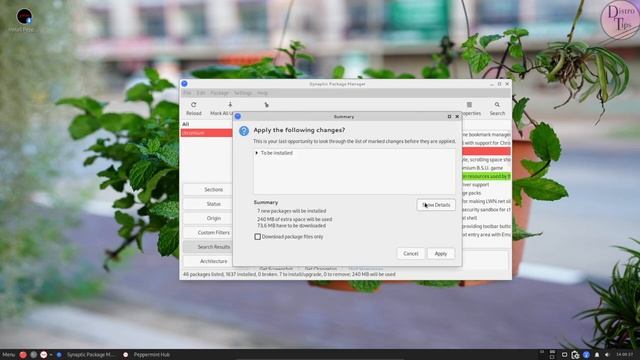Click the Custom Filters button

point(207,232)
